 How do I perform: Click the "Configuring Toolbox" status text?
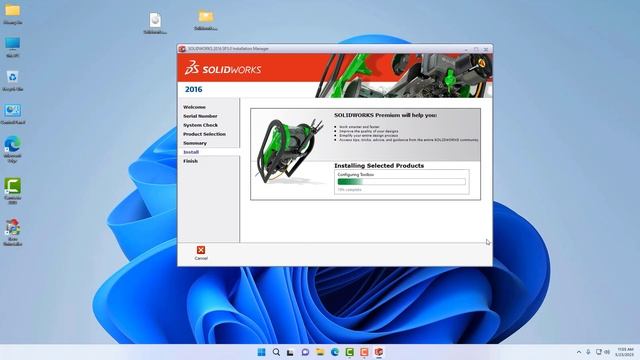356,174
